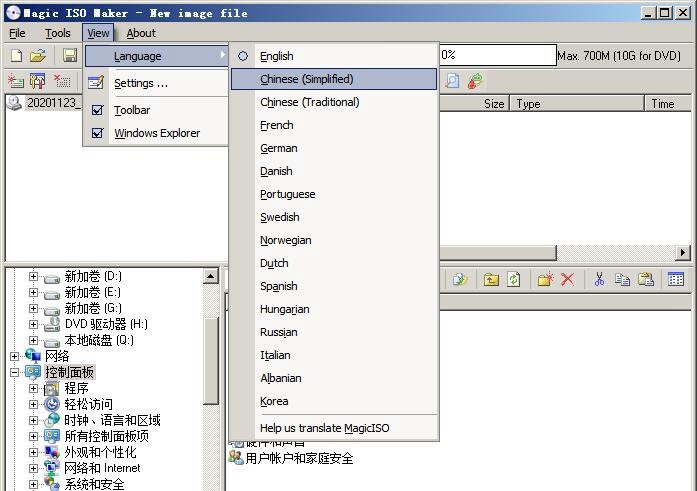Click the red X delete icon
The image size is (697, 491).
[568, 279]
